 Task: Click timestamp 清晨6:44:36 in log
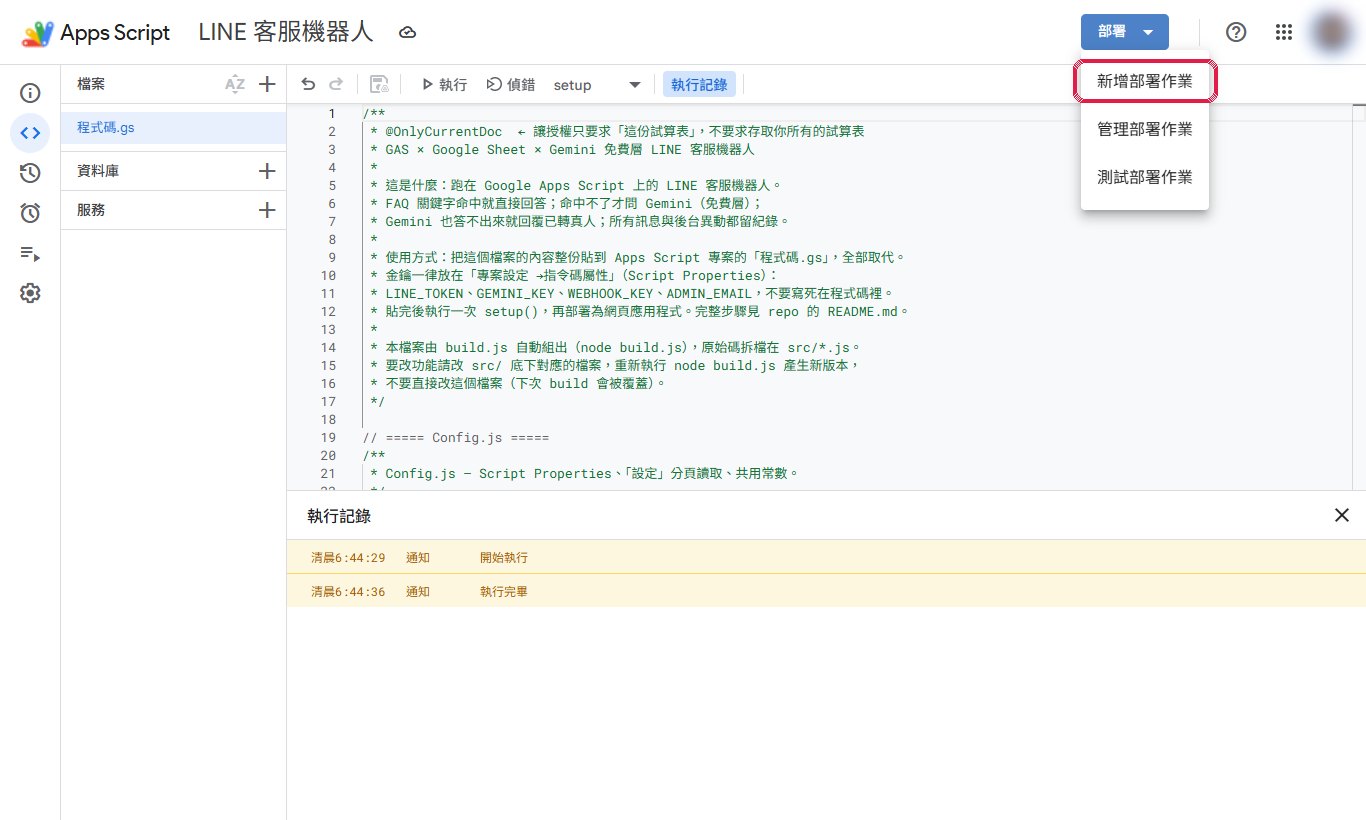348,591
